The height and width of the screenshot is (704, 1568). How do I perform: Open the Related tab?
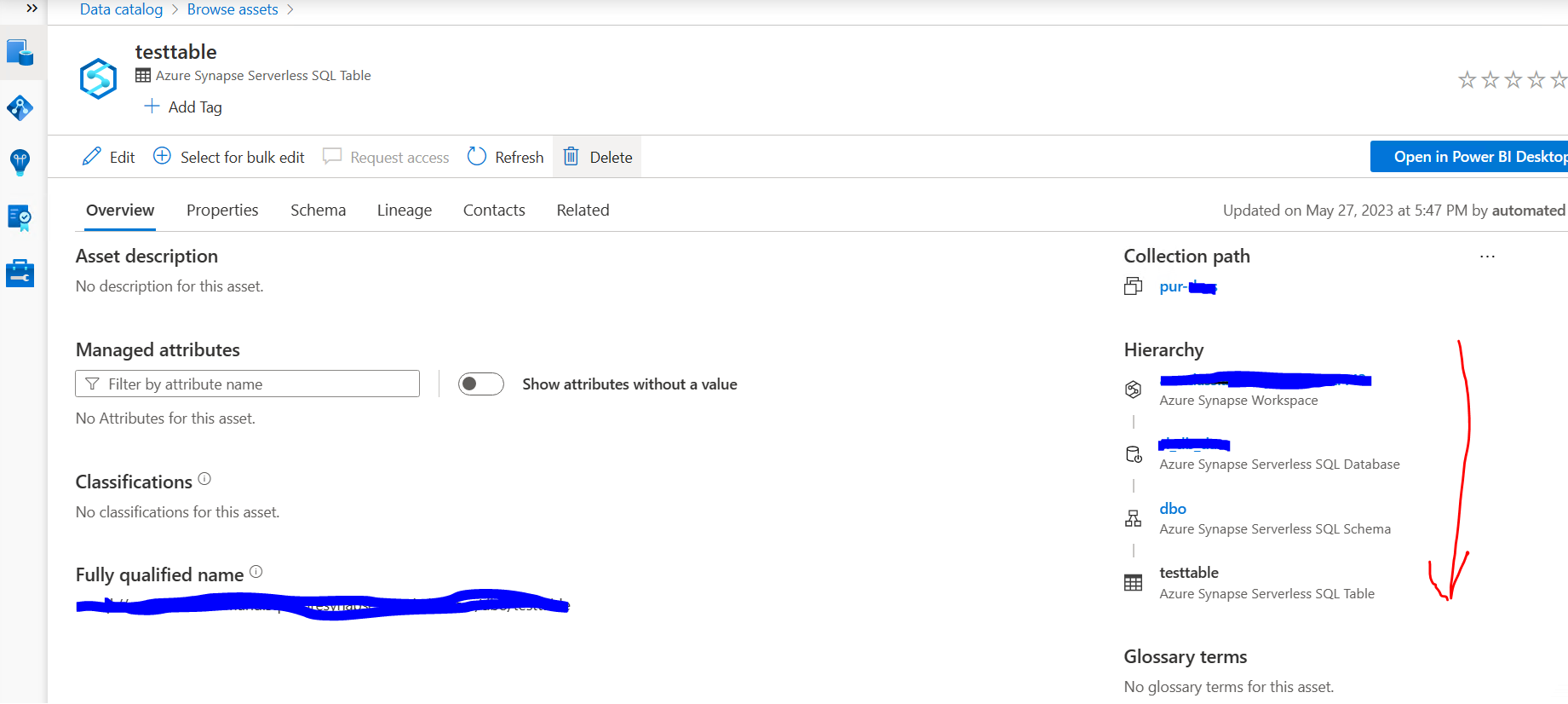click(583, 211)
